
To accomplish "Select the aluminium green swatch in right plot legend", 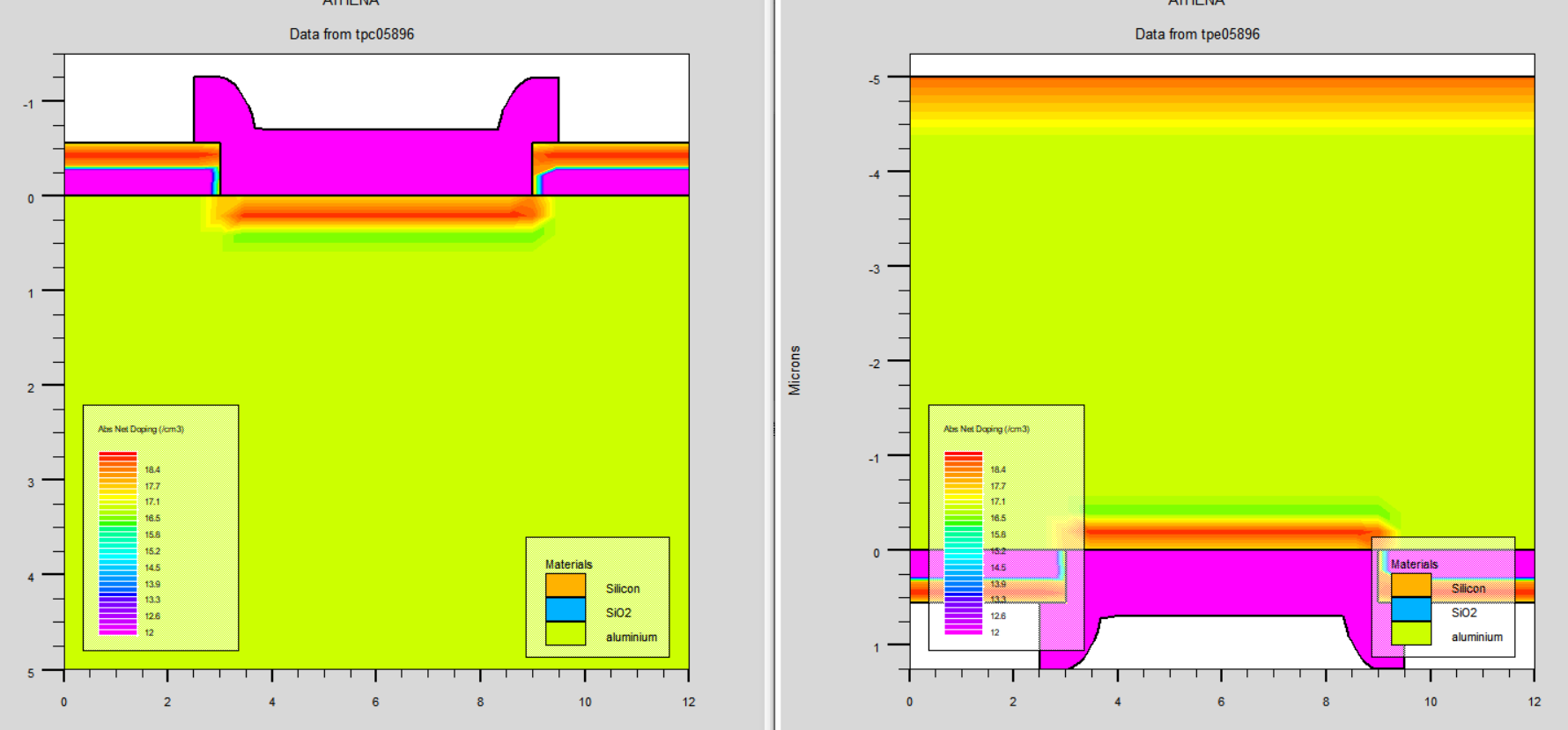I will pos(1411,634).
